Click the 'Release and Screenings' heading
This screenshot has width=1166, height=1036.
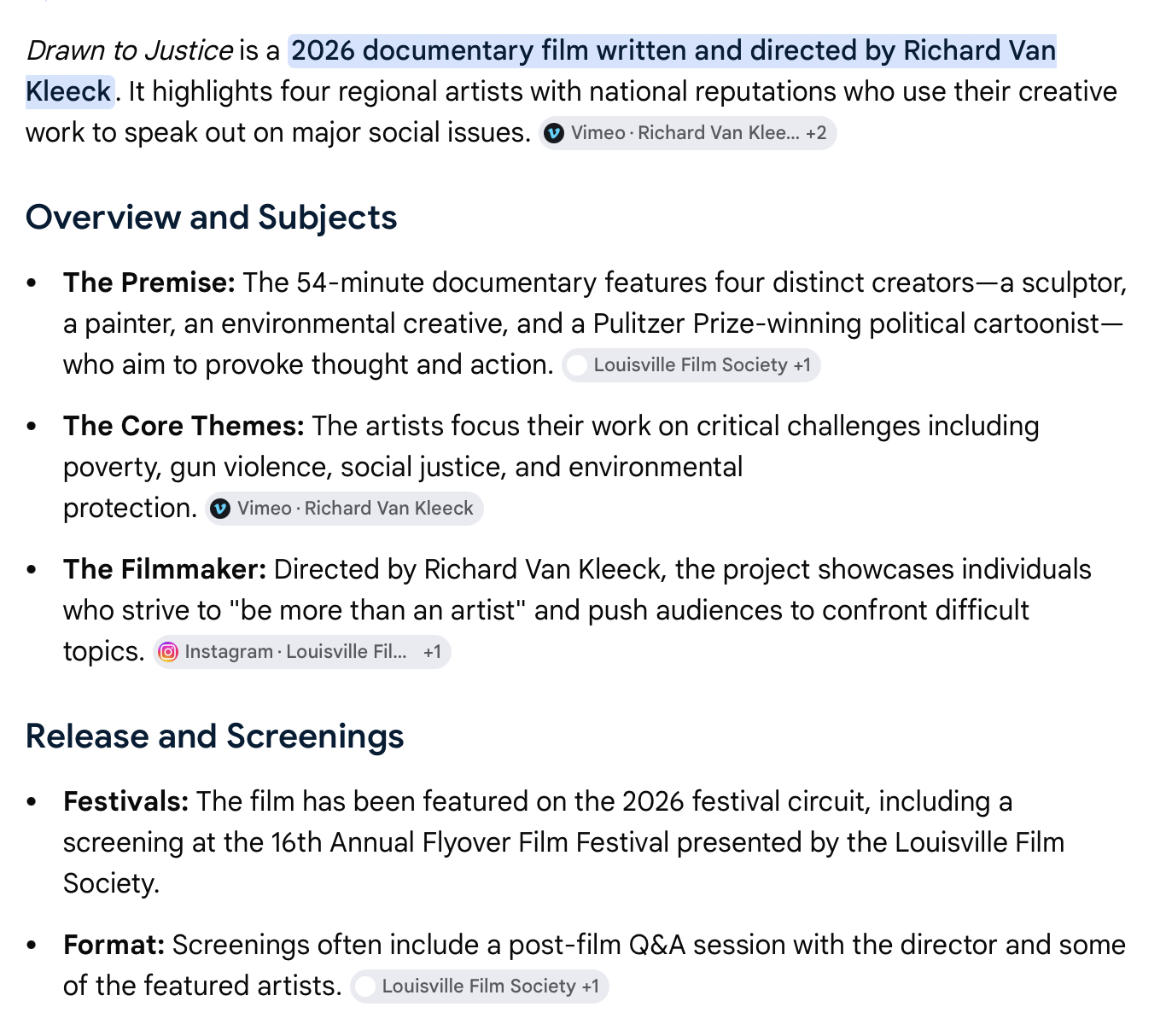pyautogui.click(x=215, y=736)
